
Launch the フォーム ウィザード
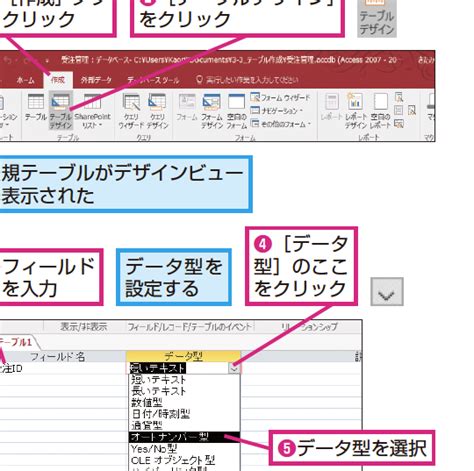pyautogui.click(x=280, y=97)
